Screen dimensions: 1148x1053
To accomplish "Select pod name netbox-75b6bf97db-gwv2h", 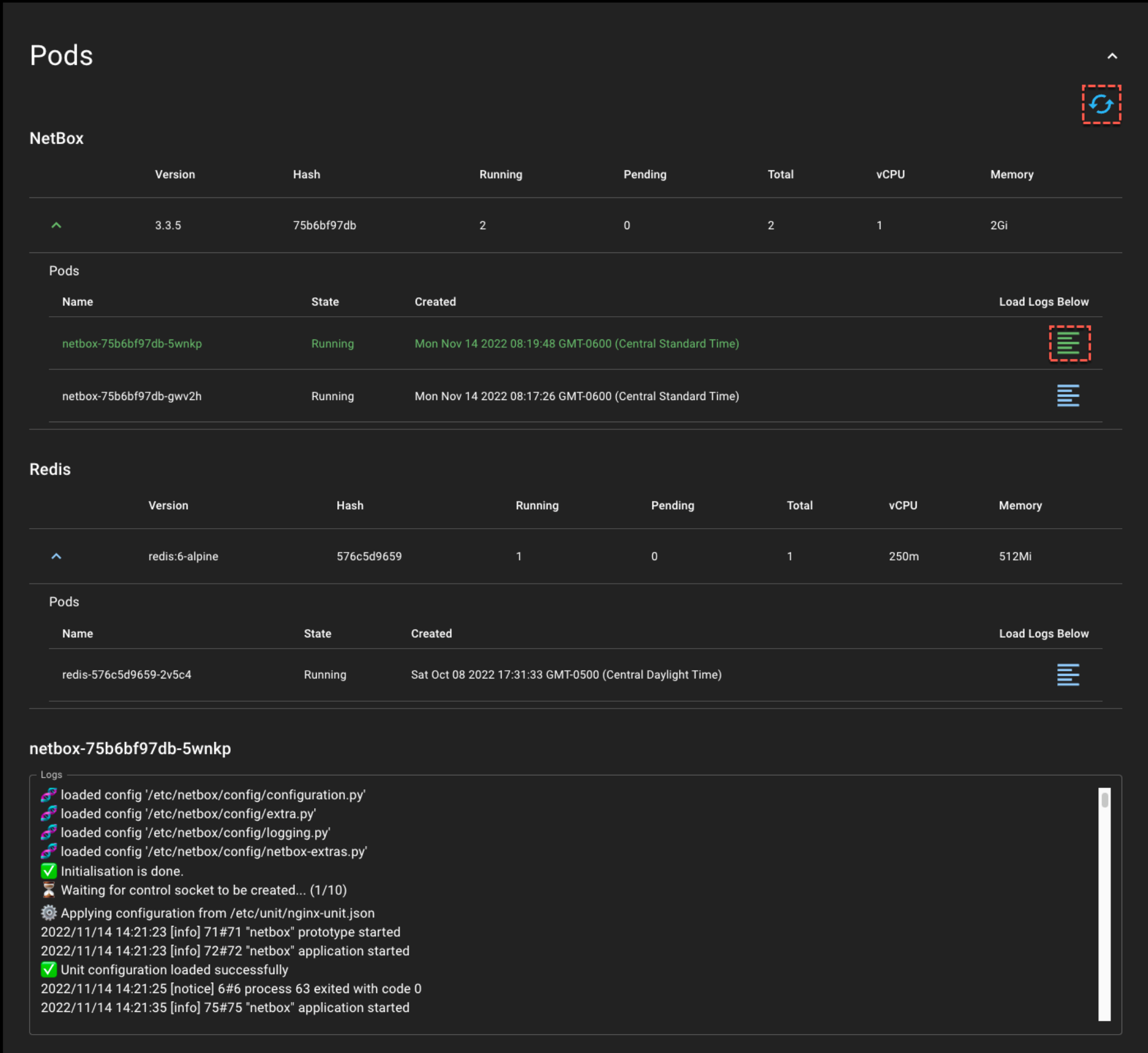I will point(131,396).
